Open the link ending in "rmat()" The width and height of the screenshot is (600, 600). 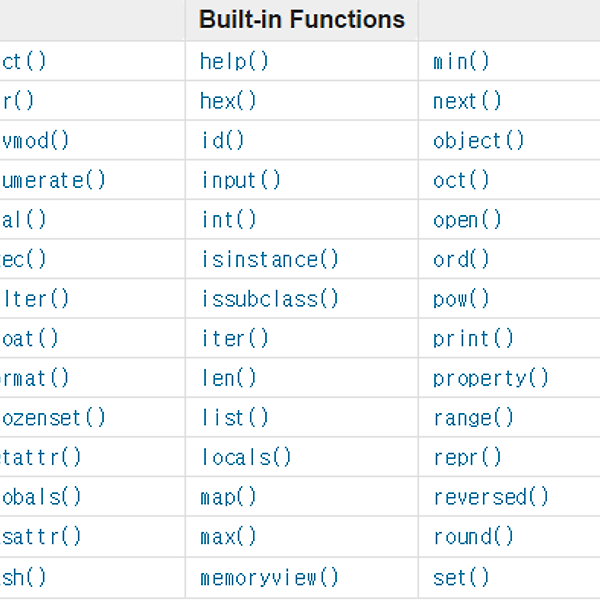pos(34,379)
